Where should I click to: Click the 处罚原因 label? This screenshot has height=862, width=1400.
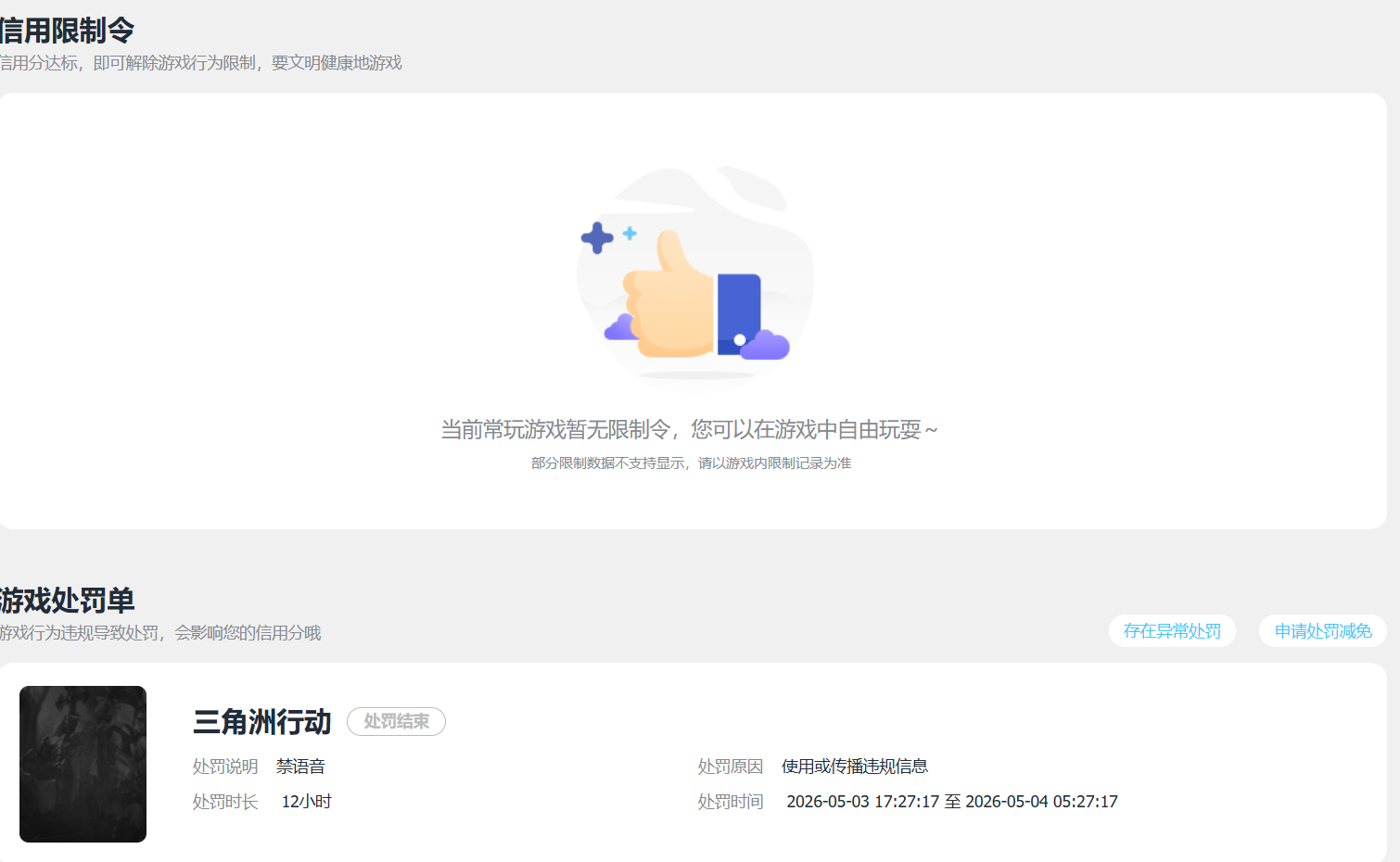731,767
